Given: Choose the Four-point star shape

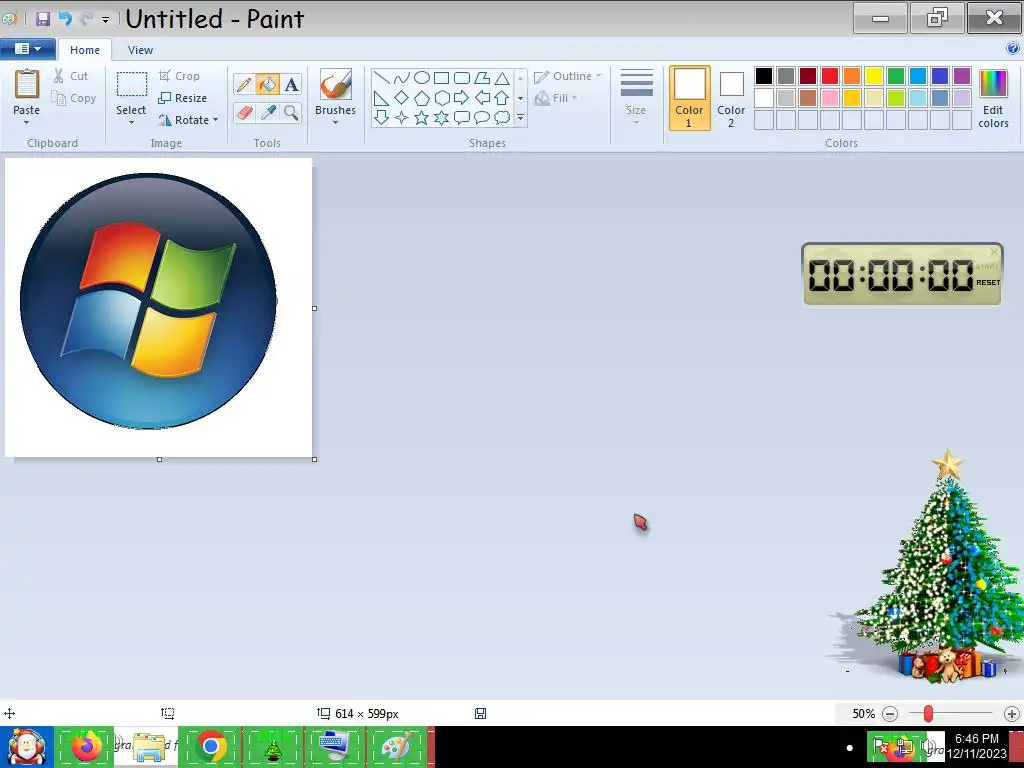Looking at the screenshot, I should (402, 118).
